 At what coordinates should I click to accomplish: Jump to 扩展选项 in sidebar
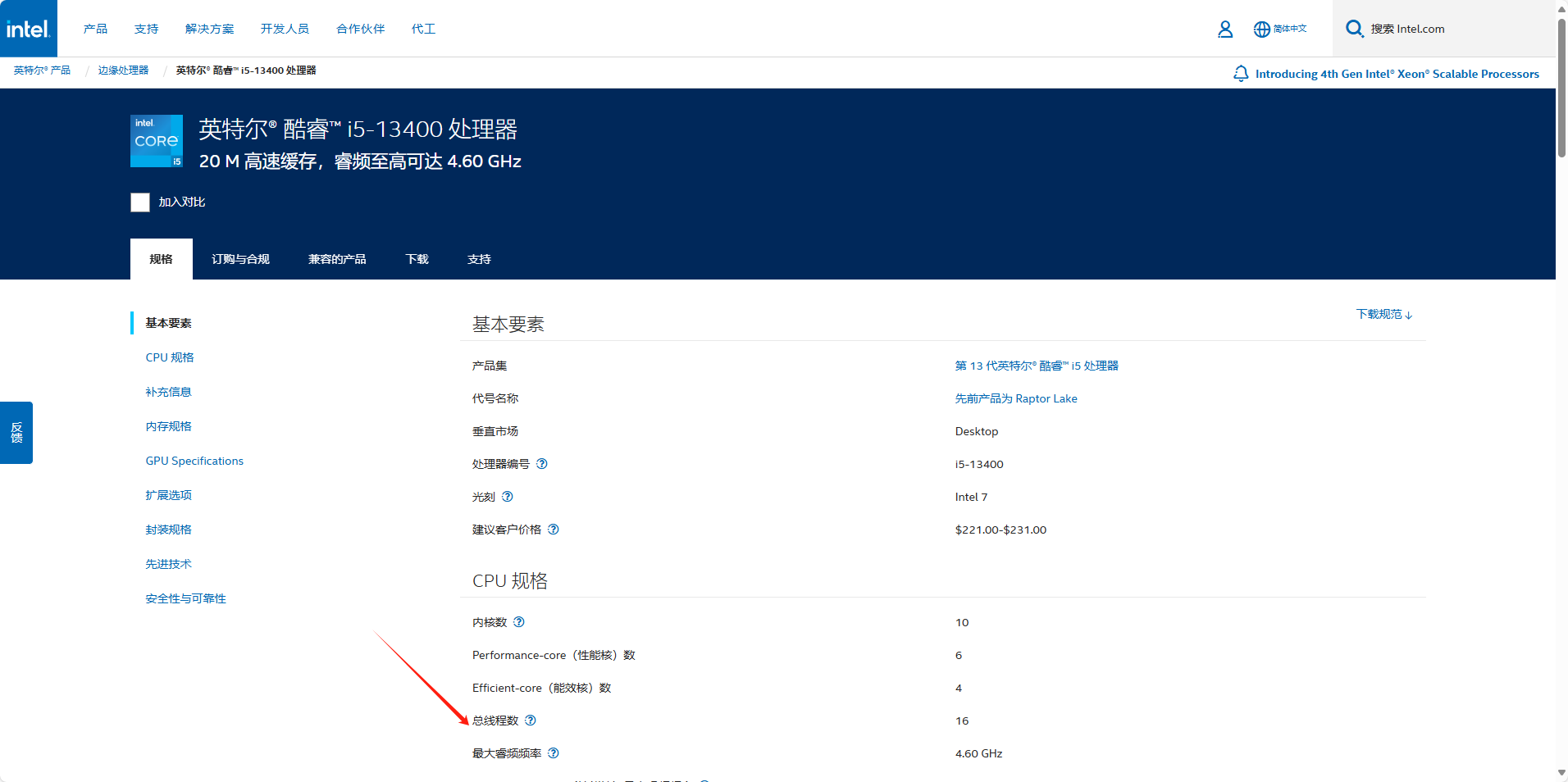tap(169, 495)
